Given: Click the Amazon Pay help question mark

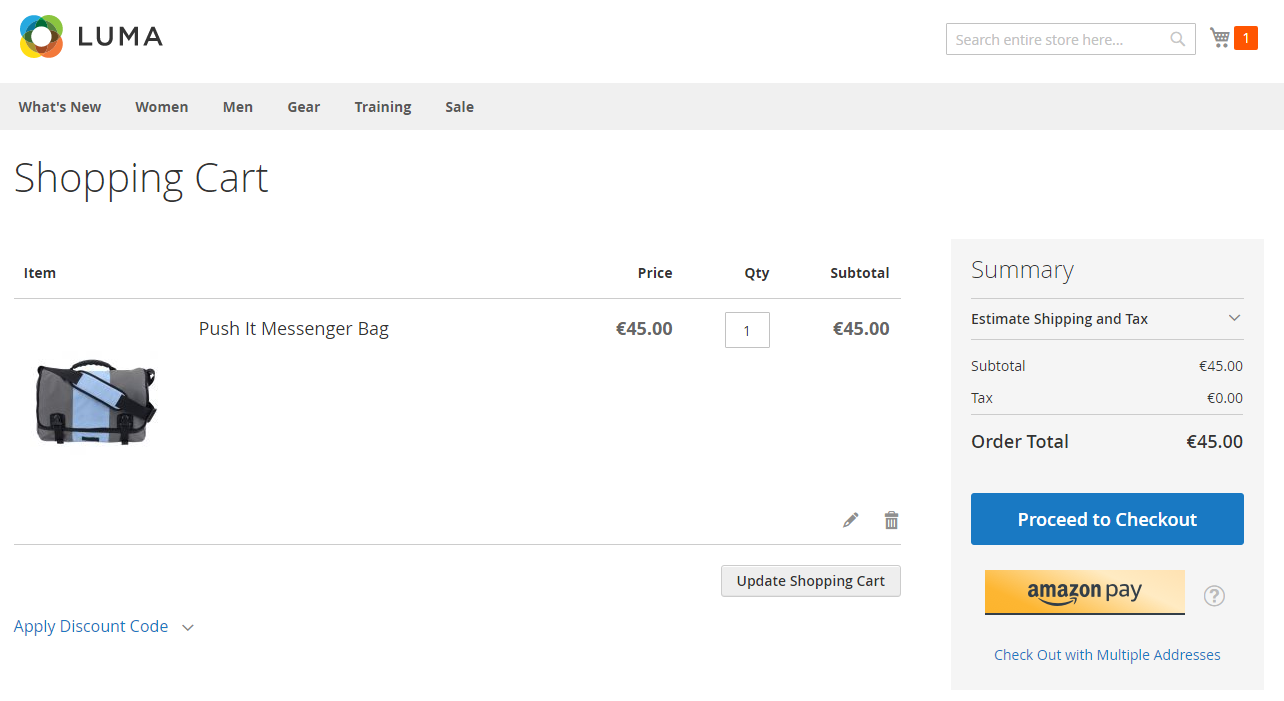Looking at the screenshot, I should pos(1214,596).
